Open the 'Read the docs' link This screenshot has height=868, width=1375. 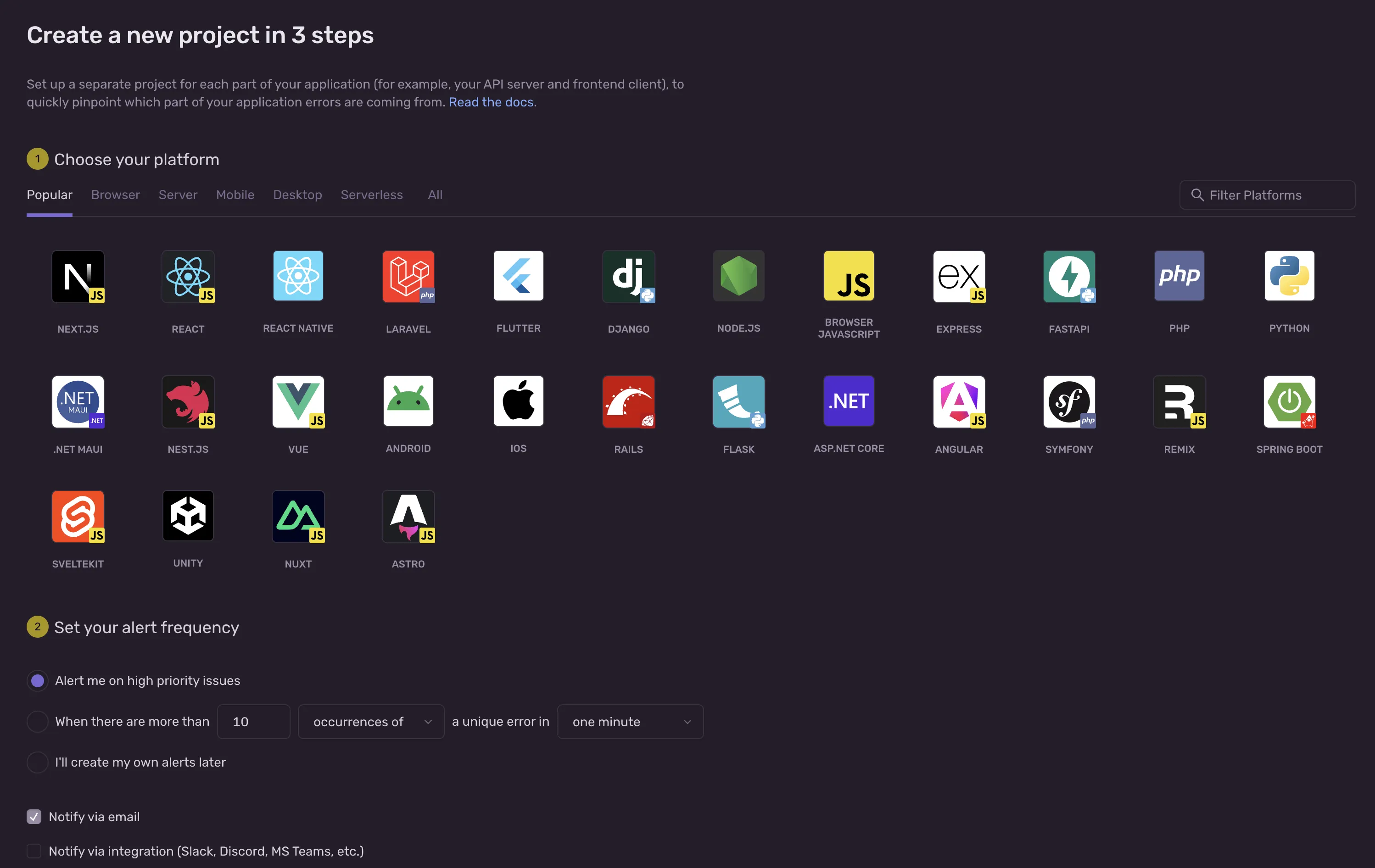491,102
